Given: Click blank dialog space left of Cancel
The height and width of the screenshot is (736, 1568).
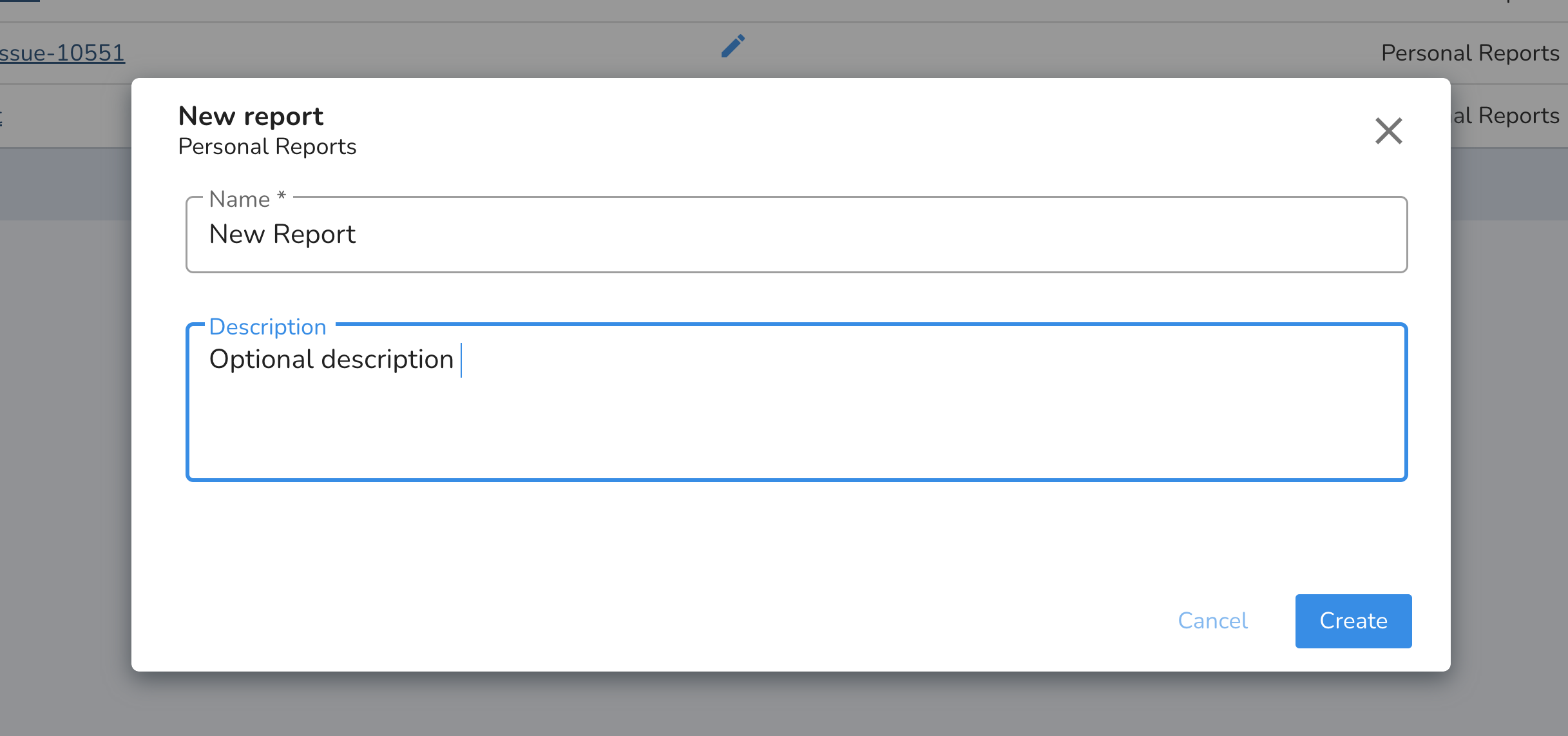Looking at the screenshot, I should pos(644,621).
